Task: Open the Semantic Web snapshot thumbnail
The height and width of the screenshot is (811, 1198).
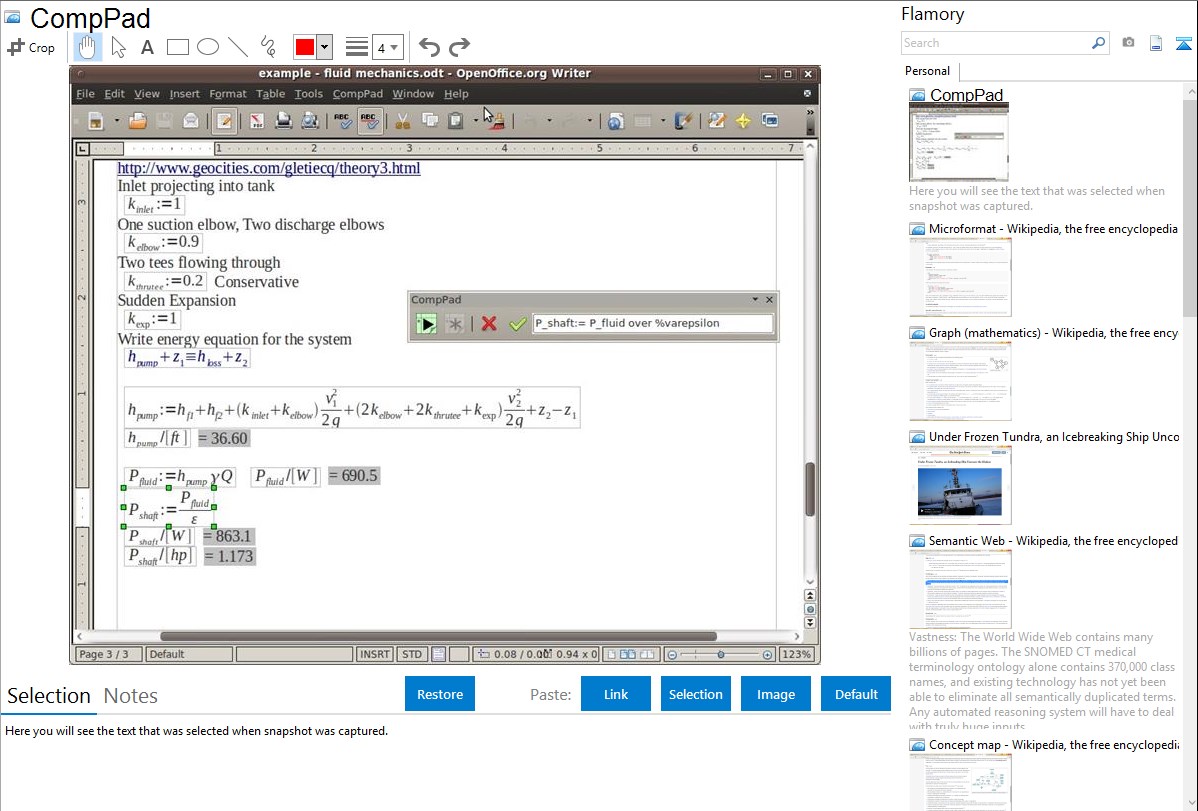Action: [960, 589]
